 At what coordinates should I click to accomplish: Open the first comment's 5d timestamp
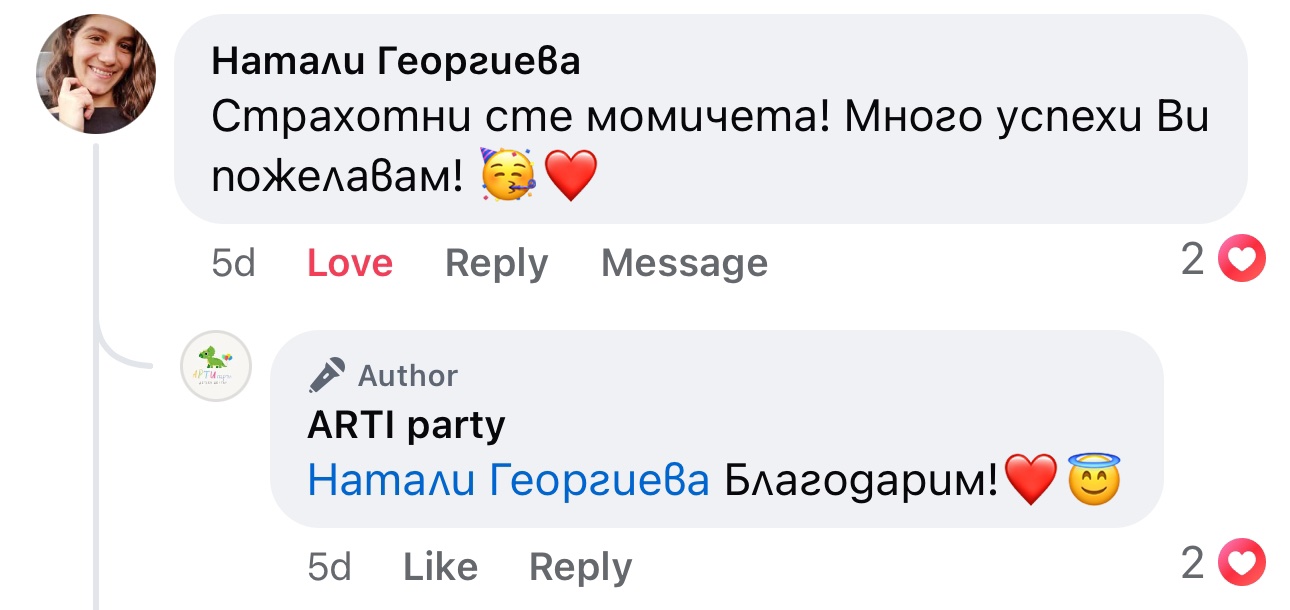(x=233, y=263)
